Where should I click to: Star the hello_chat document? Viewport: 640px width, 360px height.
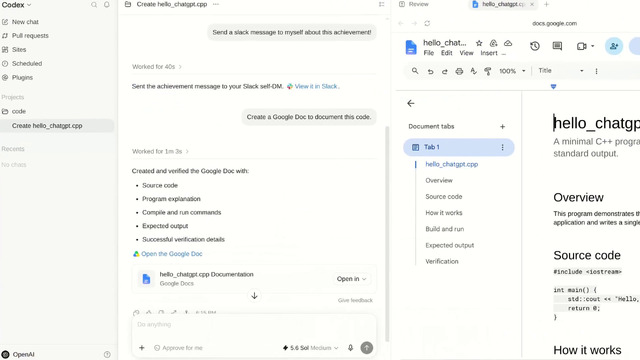coord(479,43)
